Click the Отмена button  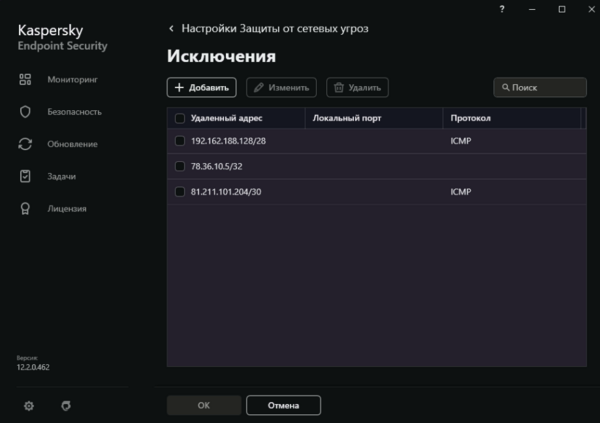[284, 405]
